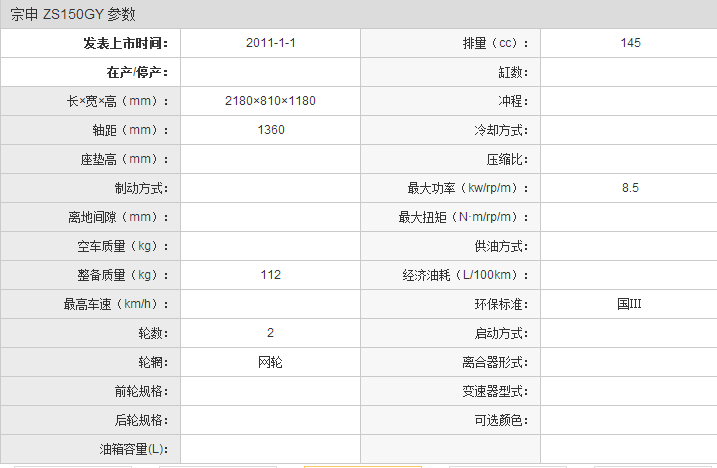Select the 冲程 label
Viewport: 717px width, 468px height.
point(513,101)
